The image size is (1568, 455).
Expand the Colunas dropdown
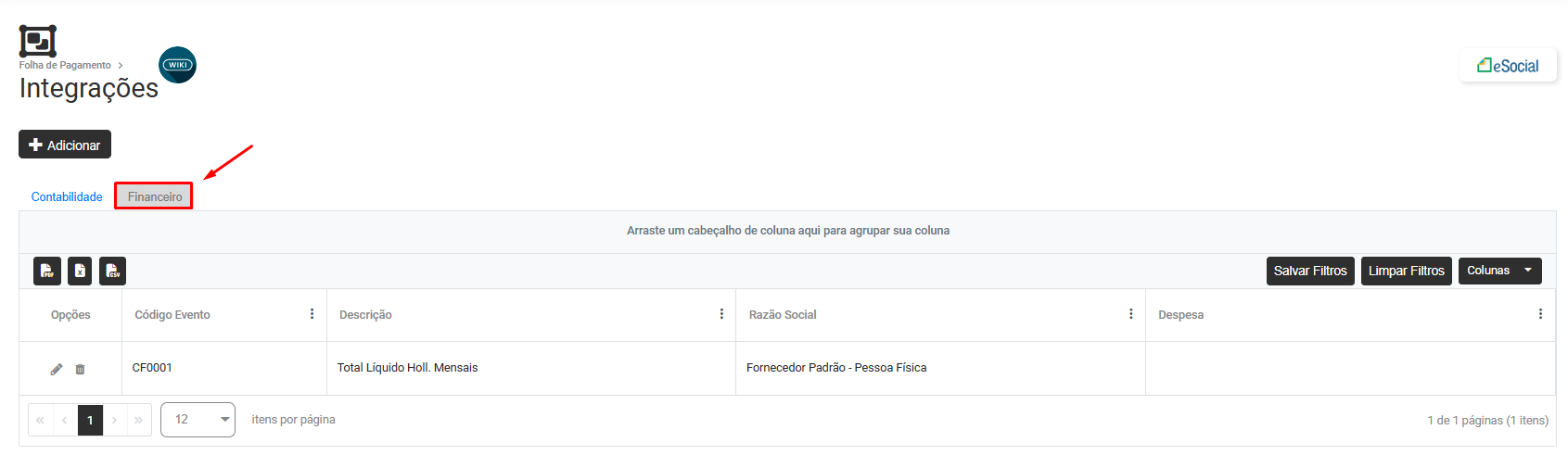(x=1499, y=271)
